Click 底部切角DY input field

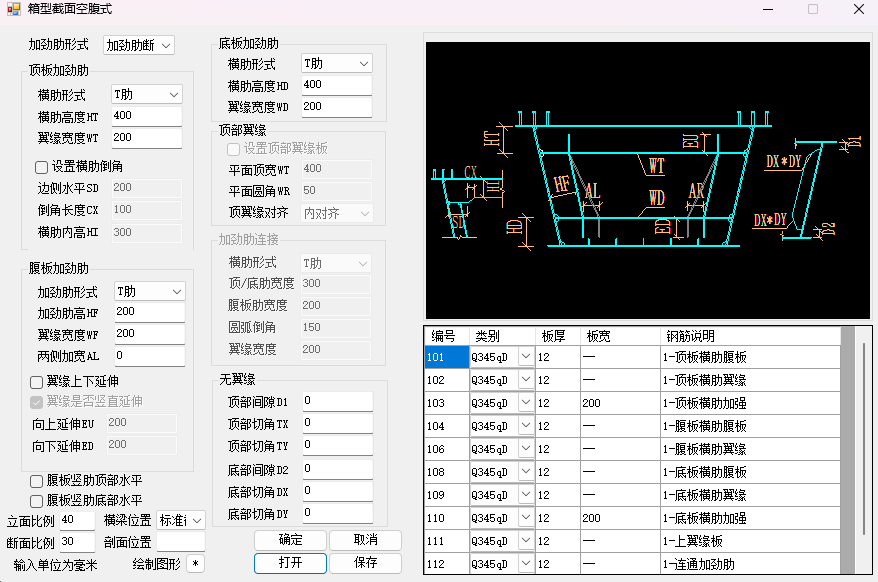(338, 513)
